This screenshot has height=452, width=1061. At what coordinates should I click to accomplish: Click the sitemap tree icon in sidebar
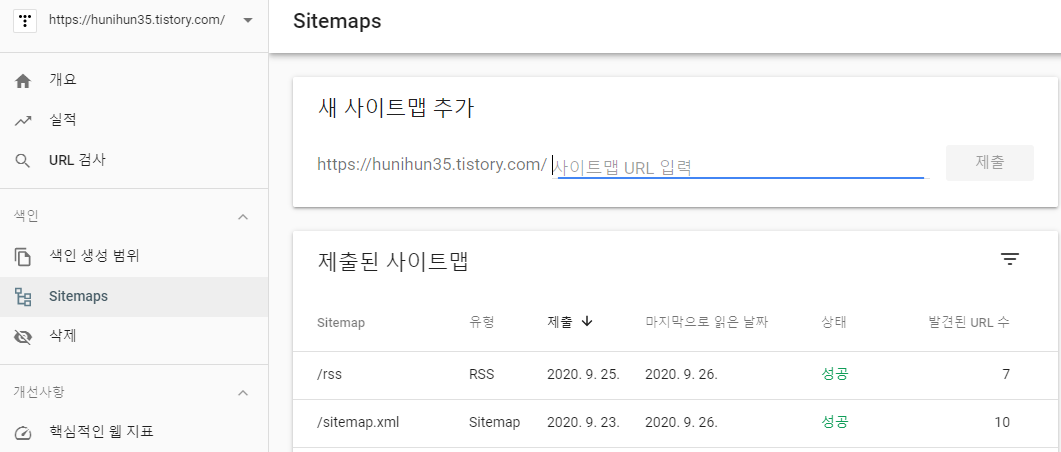[23, 297]
